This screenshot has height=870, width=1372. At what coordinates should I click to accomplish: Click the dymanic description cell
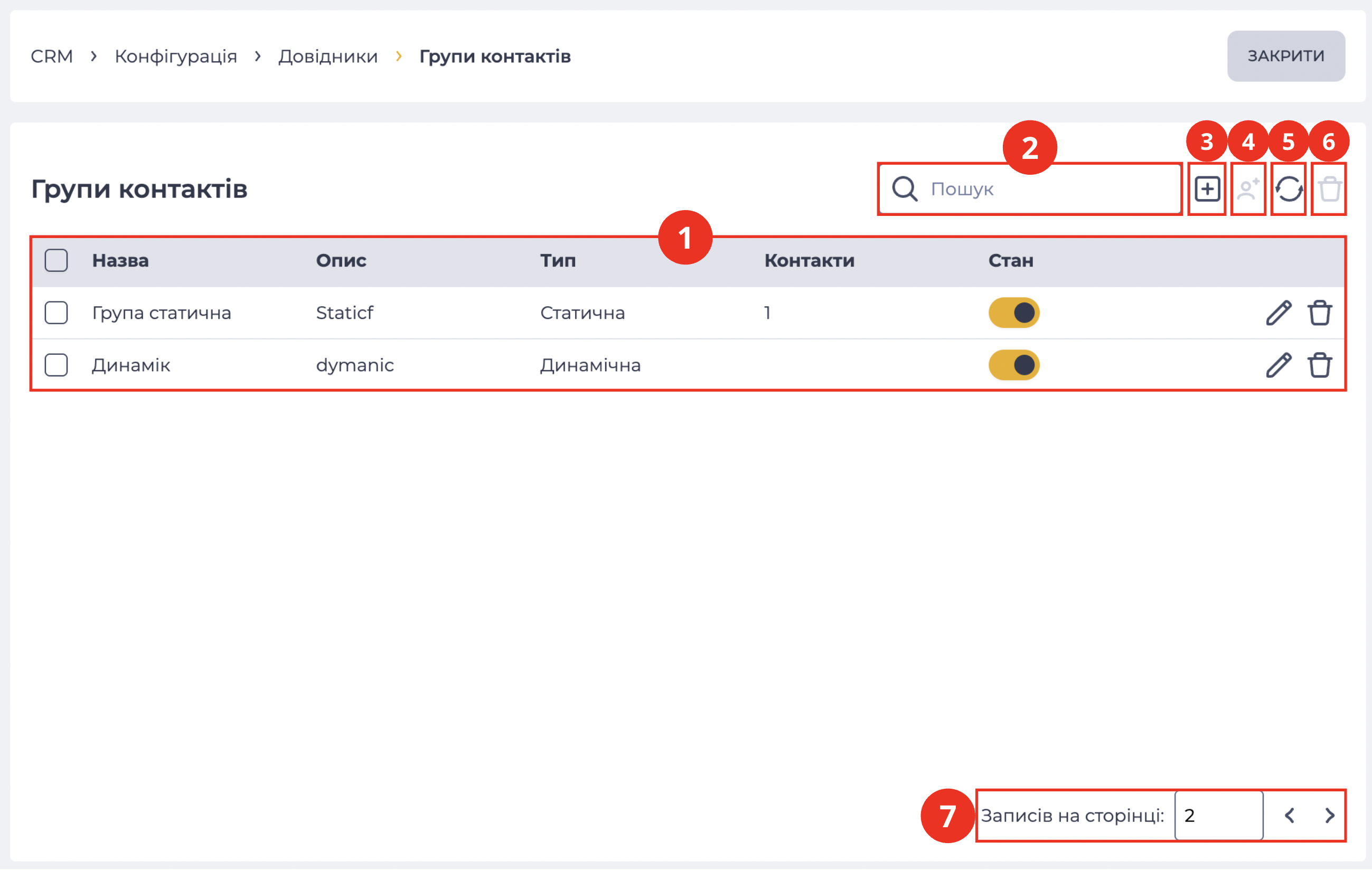pyautogui.click(x=355, y=365)
